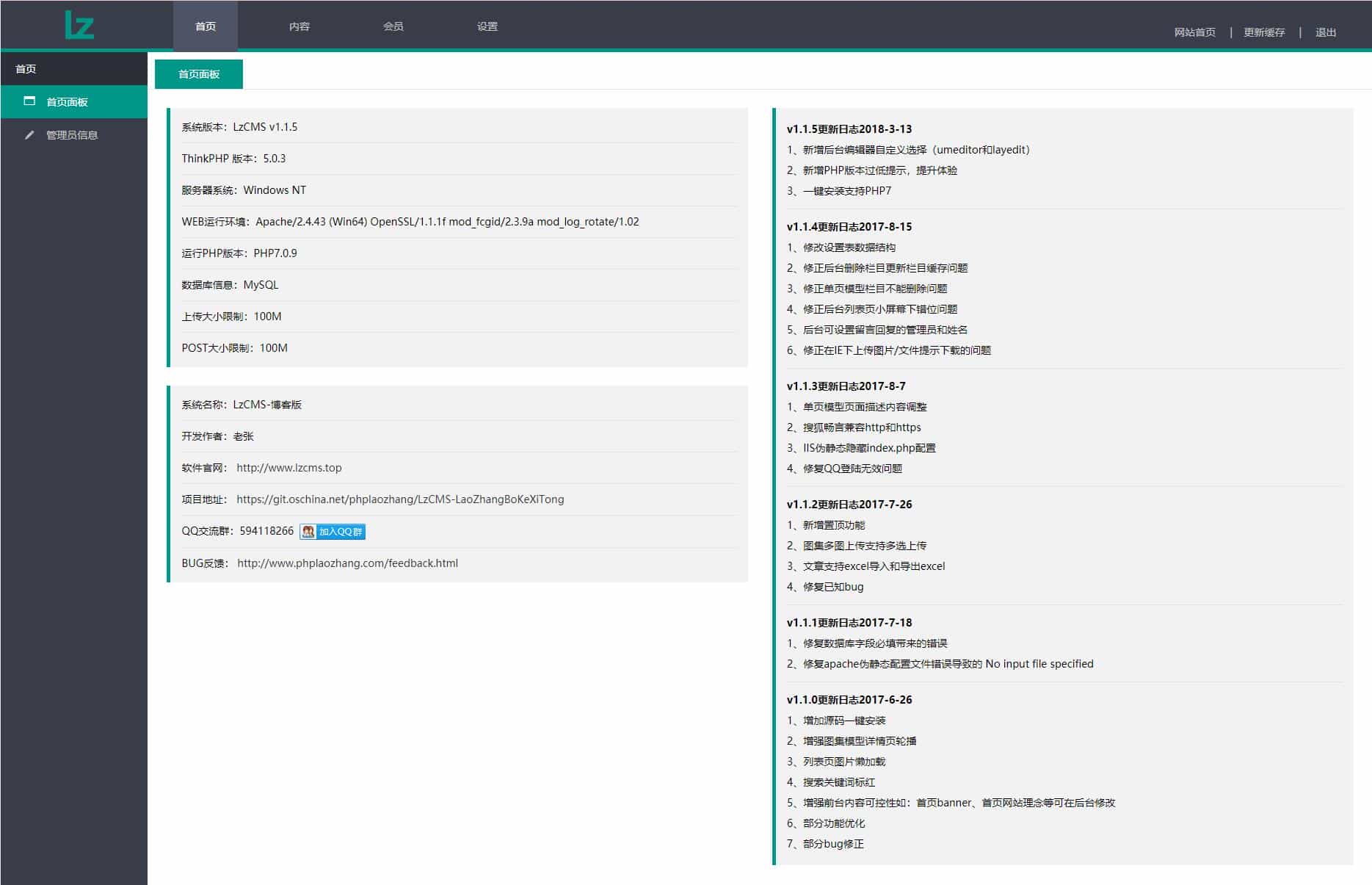Click the line about IE下上传图片/文件提示下载
The height and width of the screenshot is (885, 1372).
coord(889,350)
